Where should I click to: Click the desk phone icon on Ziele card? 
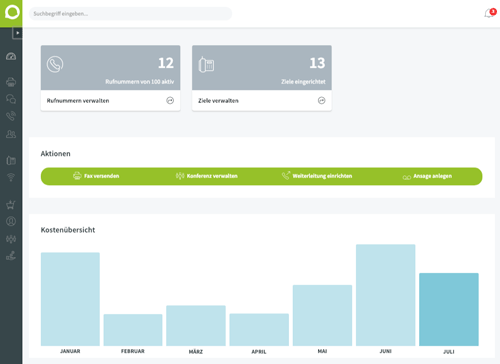pyautogui.click(x=206, y=64)
